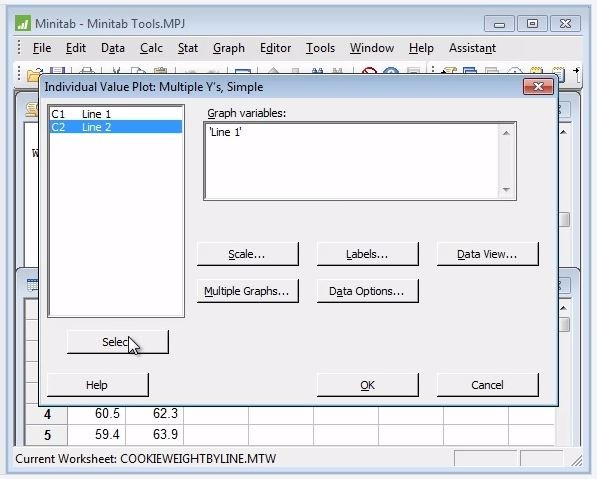Confirm the plot with OK

[x=367, y=385]
